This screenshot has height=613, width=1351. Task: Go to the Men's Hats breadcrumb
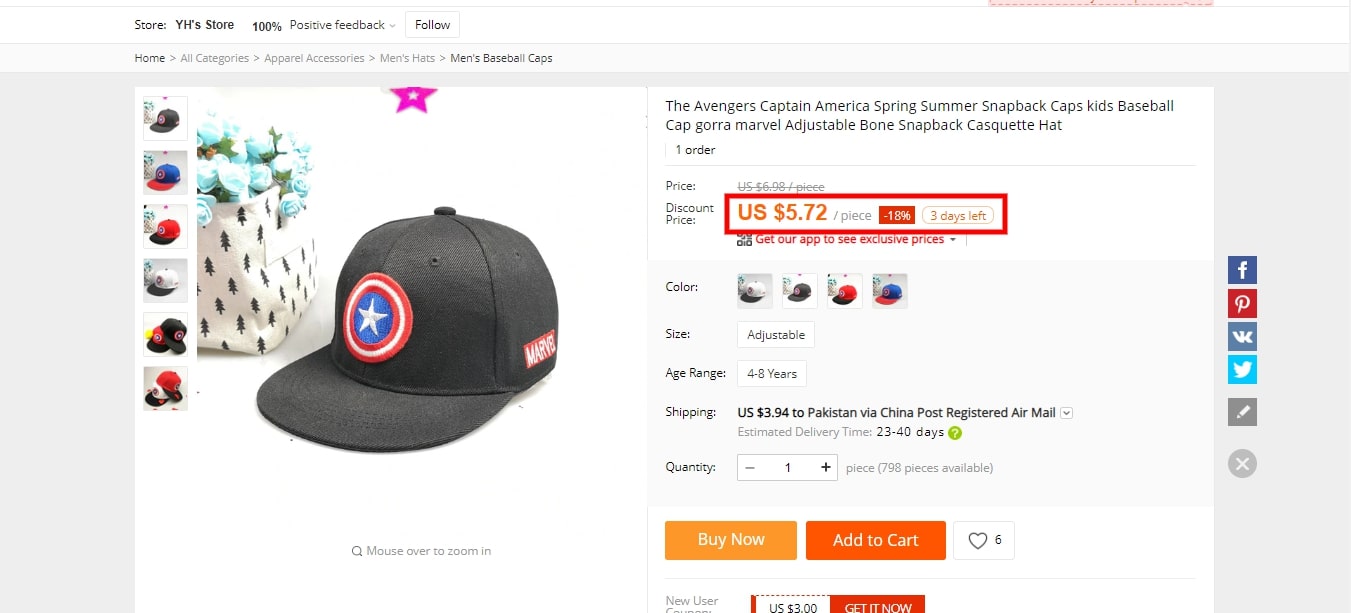(x=407, y=58)
